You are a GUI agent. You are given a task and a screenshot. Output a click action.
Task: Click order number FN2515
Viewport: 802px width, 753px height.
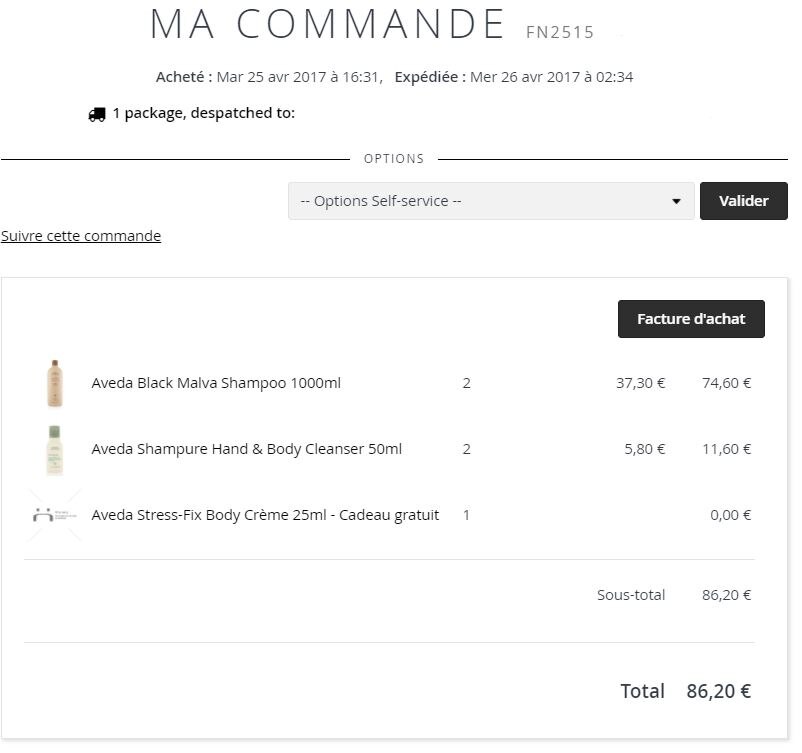coord(560,33)
